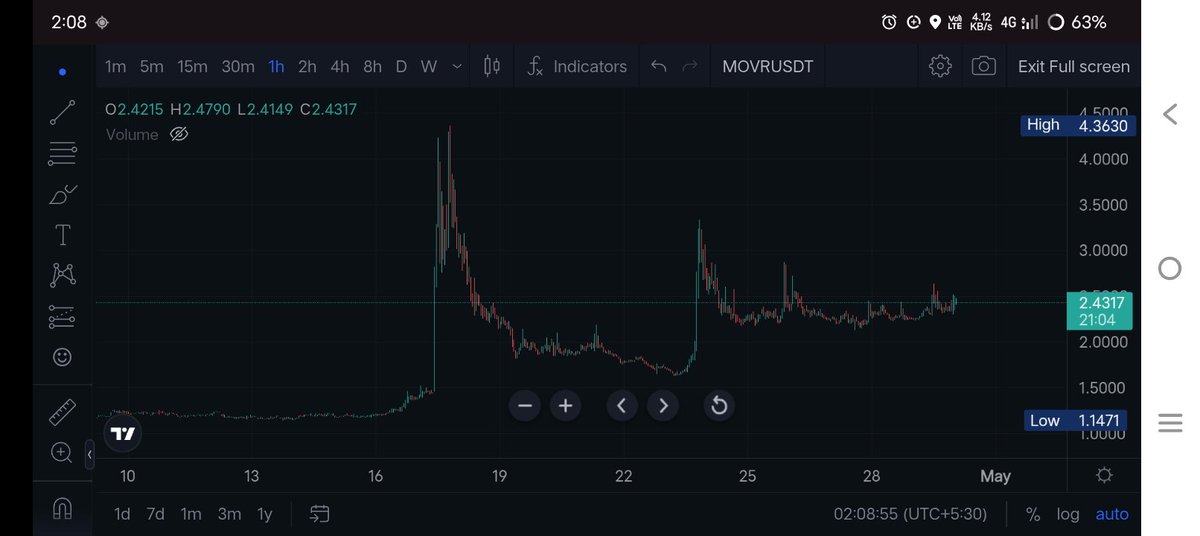Tap the alarm icon in status bar
This screenshot has width=1200, height=536.
pos(889,22)
